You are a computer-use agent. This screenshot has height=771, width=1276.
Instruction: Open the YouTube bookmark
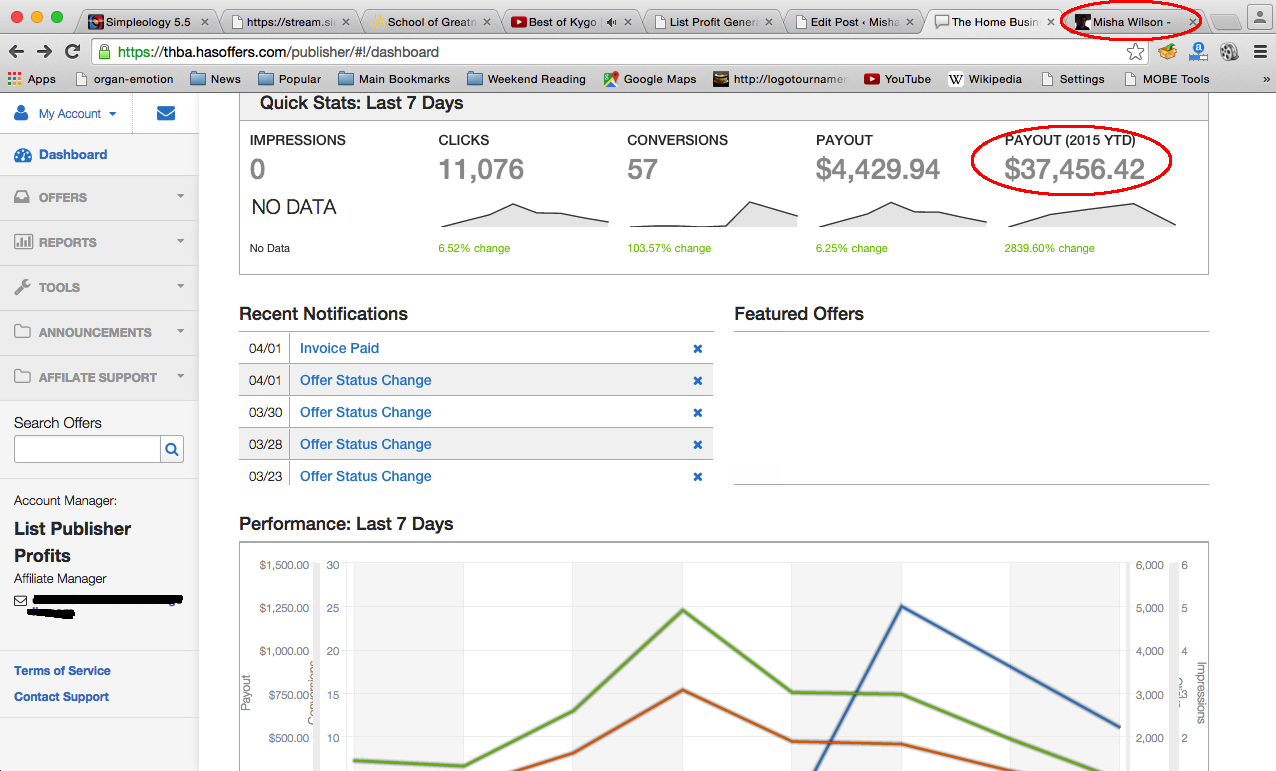(897, 79)
